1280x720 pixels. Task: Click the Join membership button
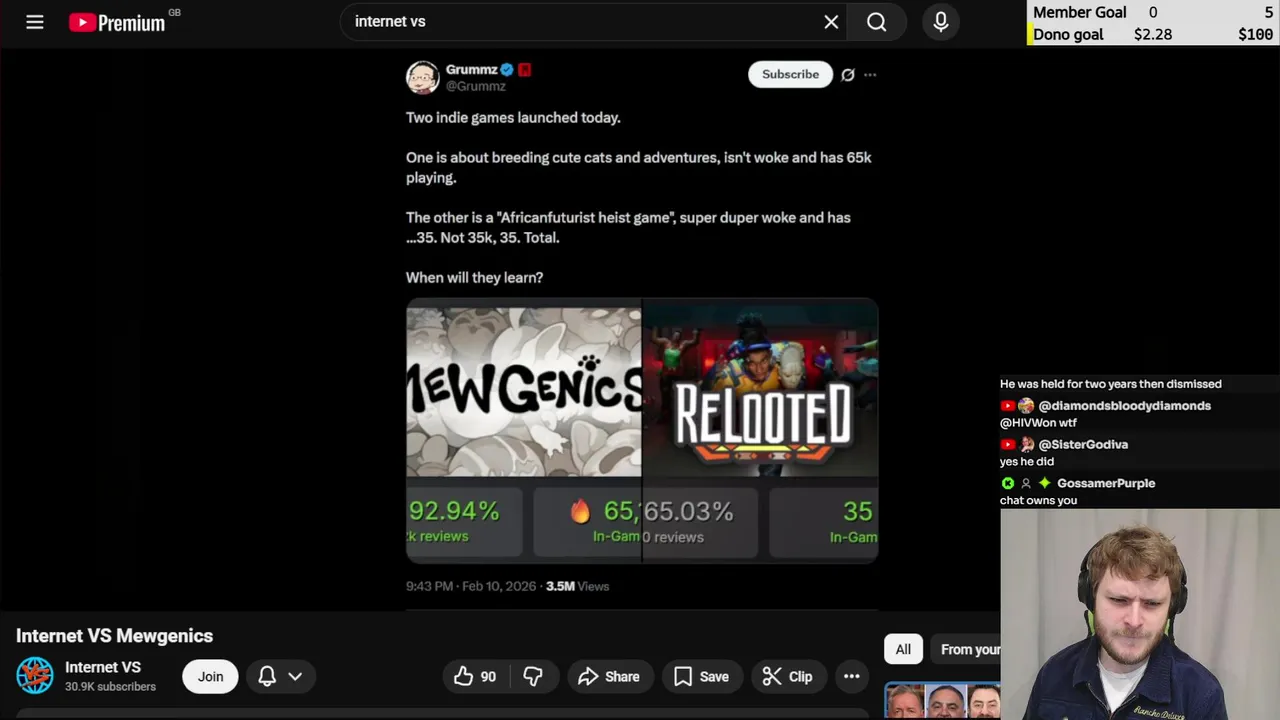(x=210, y=676)
